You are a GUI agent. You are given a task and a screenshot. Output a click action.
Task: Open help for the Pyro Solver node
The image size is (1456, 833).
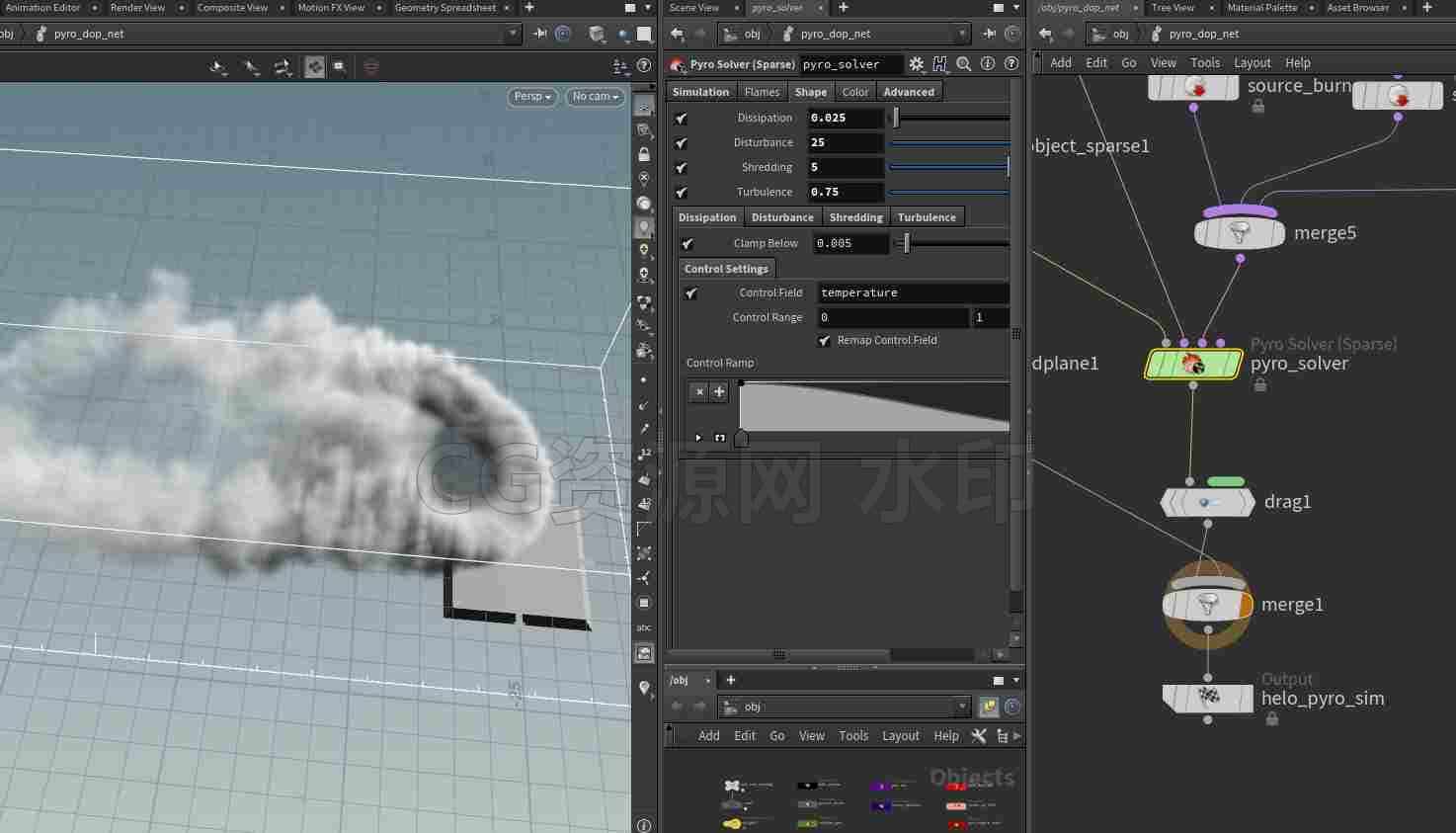pyautogui.click(x=1011, y=64)
